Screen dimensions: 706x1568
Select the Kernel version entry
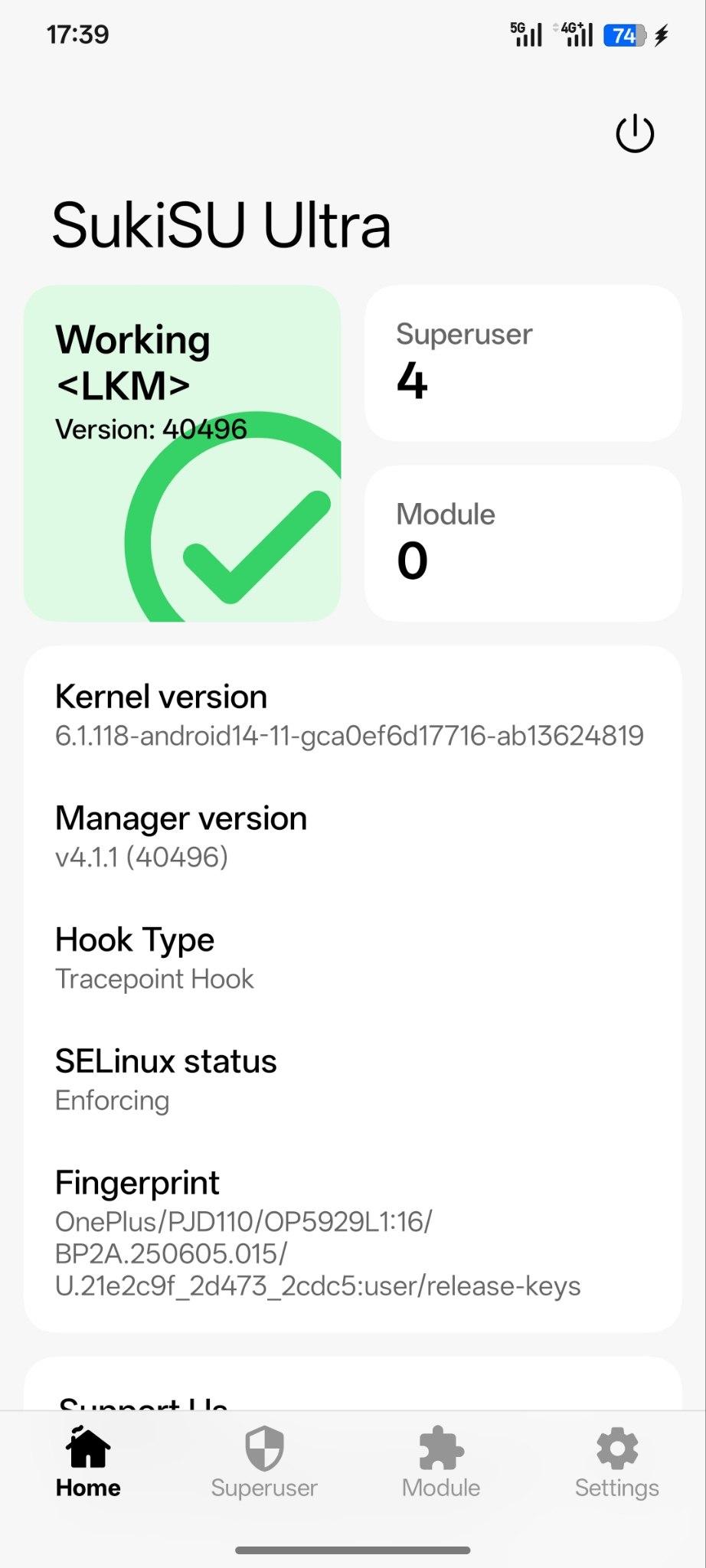(349, 716)
